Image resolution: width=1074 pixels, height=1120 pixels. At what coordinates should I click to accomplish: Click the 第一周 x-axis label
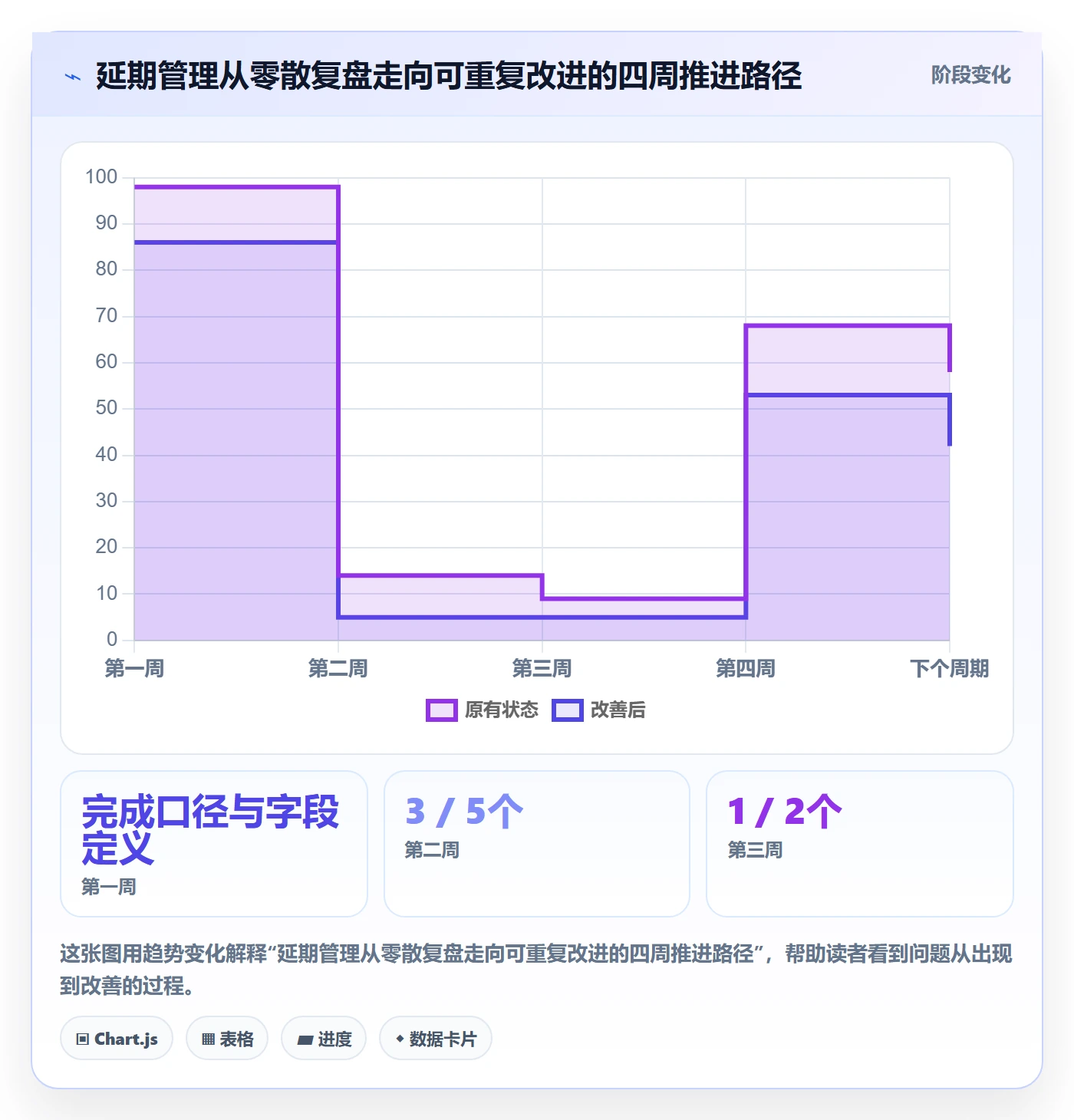134,669
